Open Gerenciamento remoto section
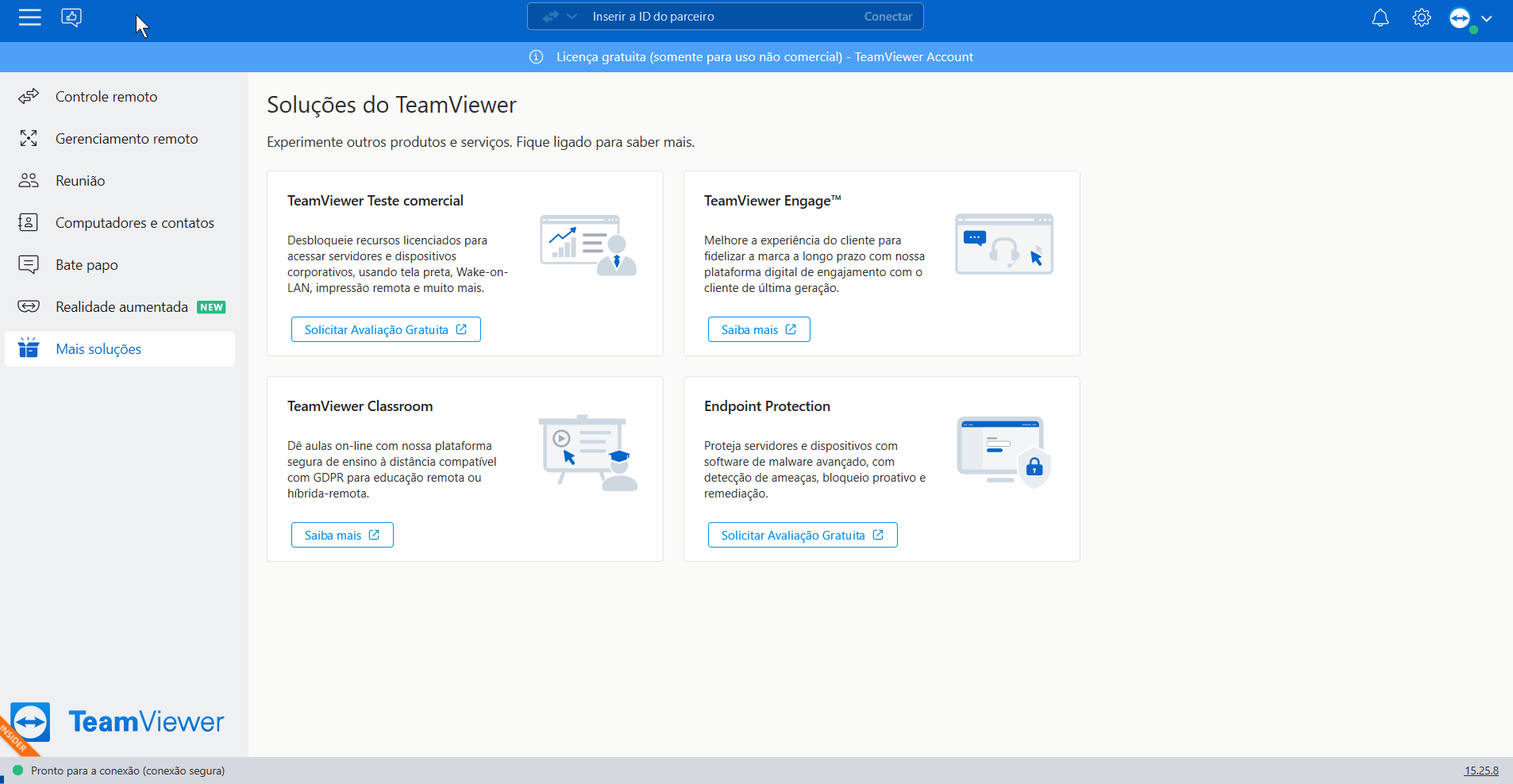Viewport: 1513px width, 784px height. [120, 139]
